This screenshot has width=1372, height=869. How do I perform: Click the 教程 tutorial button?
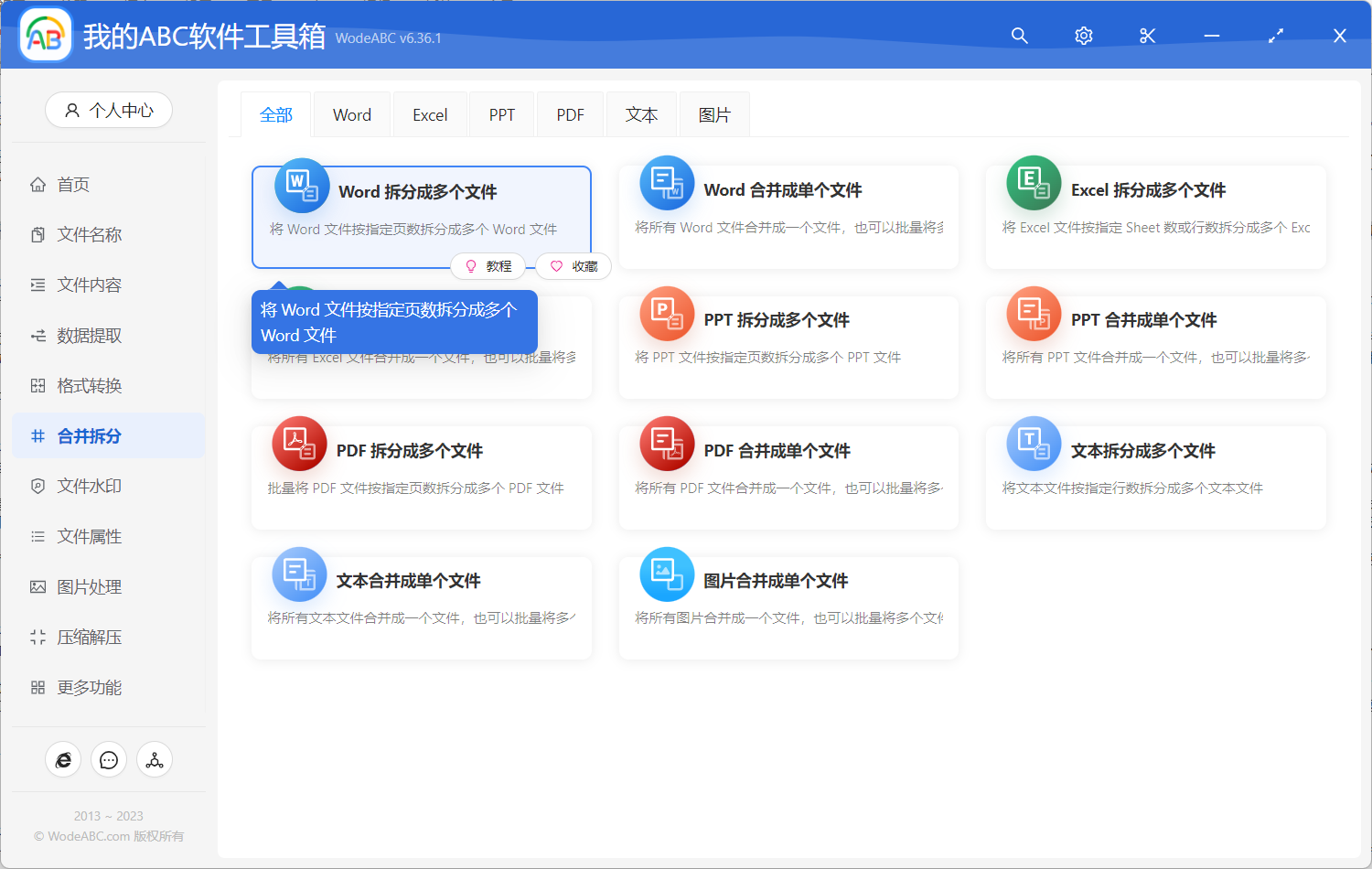coord(488,266)
